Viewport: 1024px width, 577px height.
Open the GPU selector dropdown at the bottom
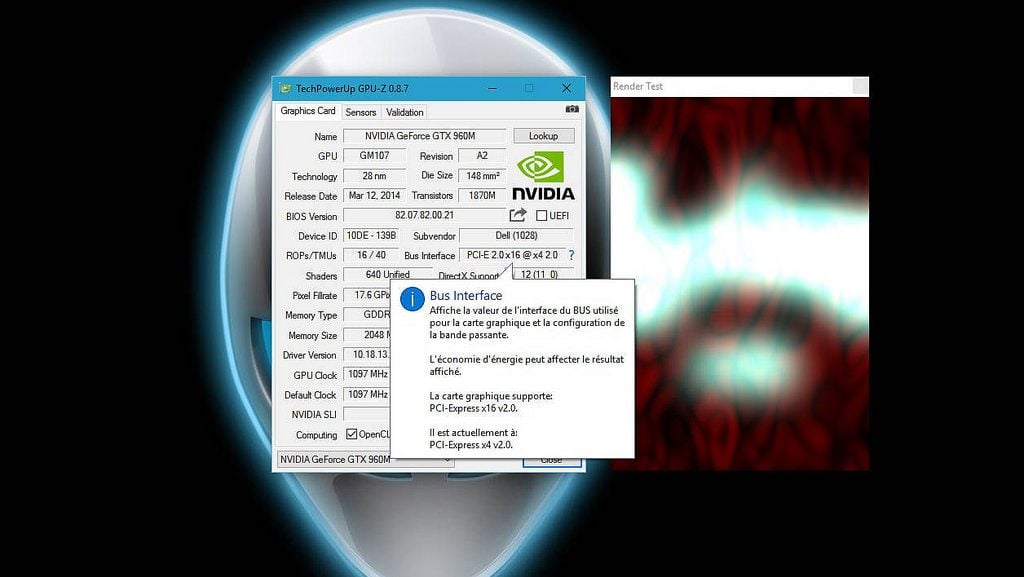click(365, 460)
